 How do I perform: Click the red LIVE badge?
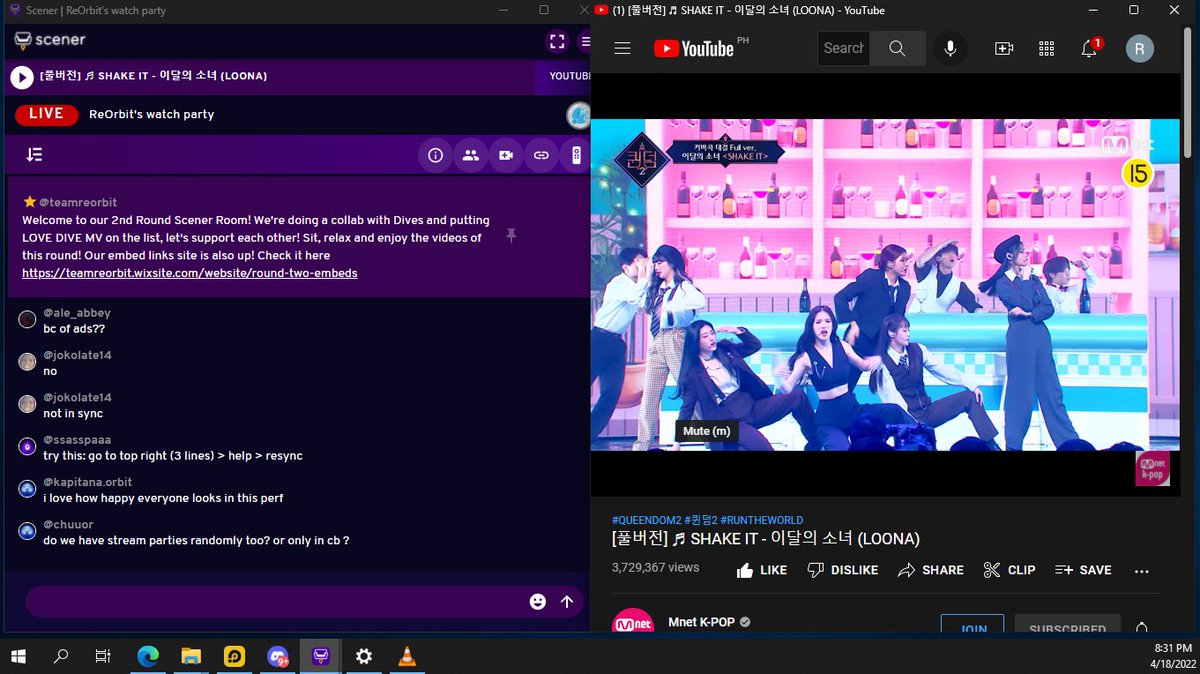pyautogui.click(x=47, y=114)
